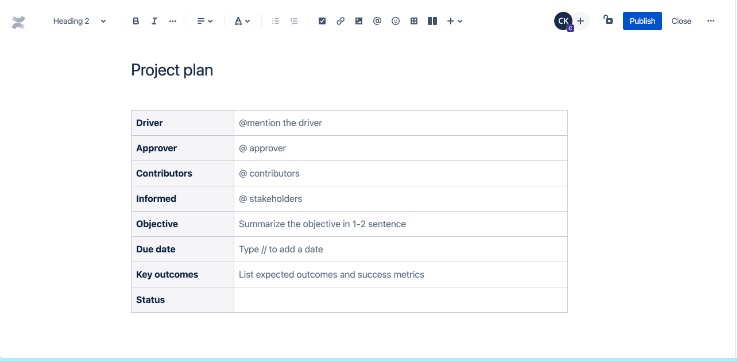Image resolution: width=737 pixels, height=361 pixels.
Task: Select the Approver header cell
Action: pyautogui.click(x=182, y=148)
